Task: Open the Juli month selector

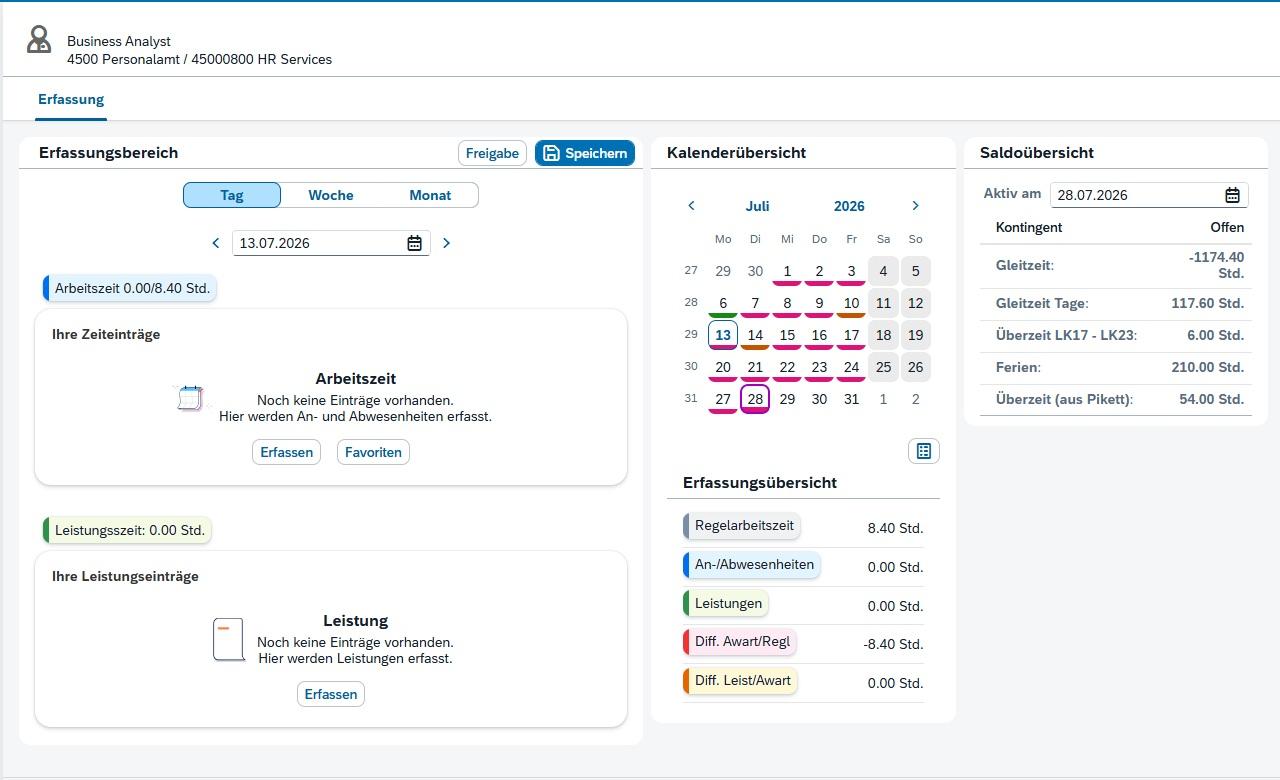Action: [x=757, y=206]
